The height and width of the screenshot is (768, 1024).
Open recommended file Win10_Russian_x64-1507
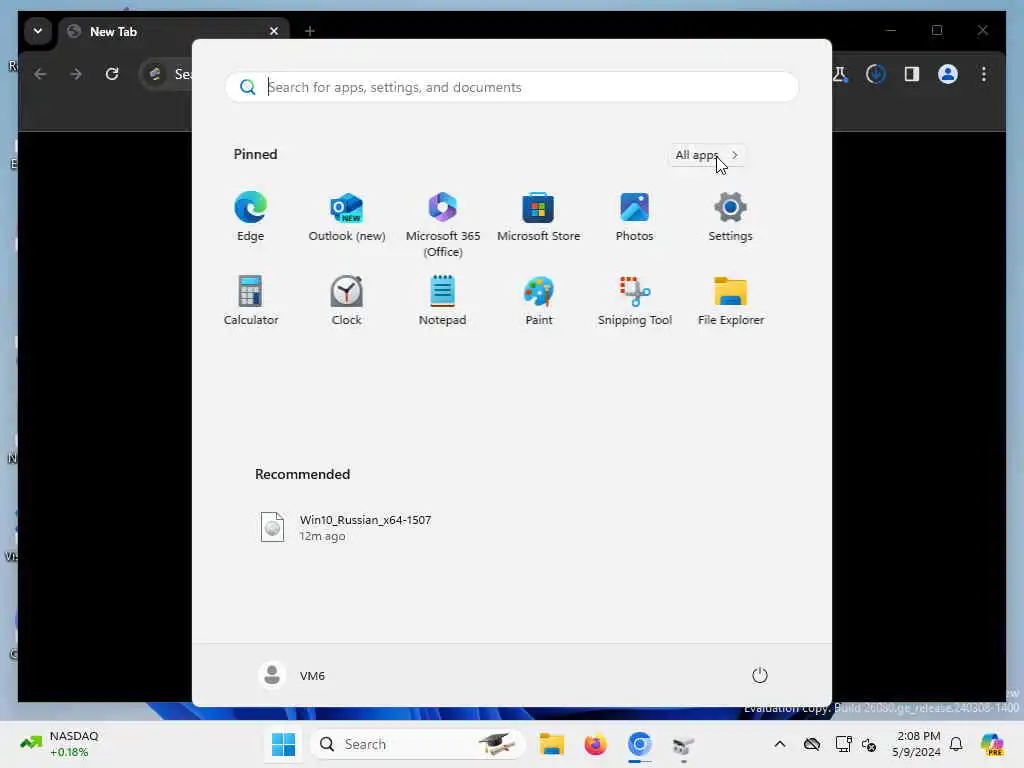click(x=346, y=527)
